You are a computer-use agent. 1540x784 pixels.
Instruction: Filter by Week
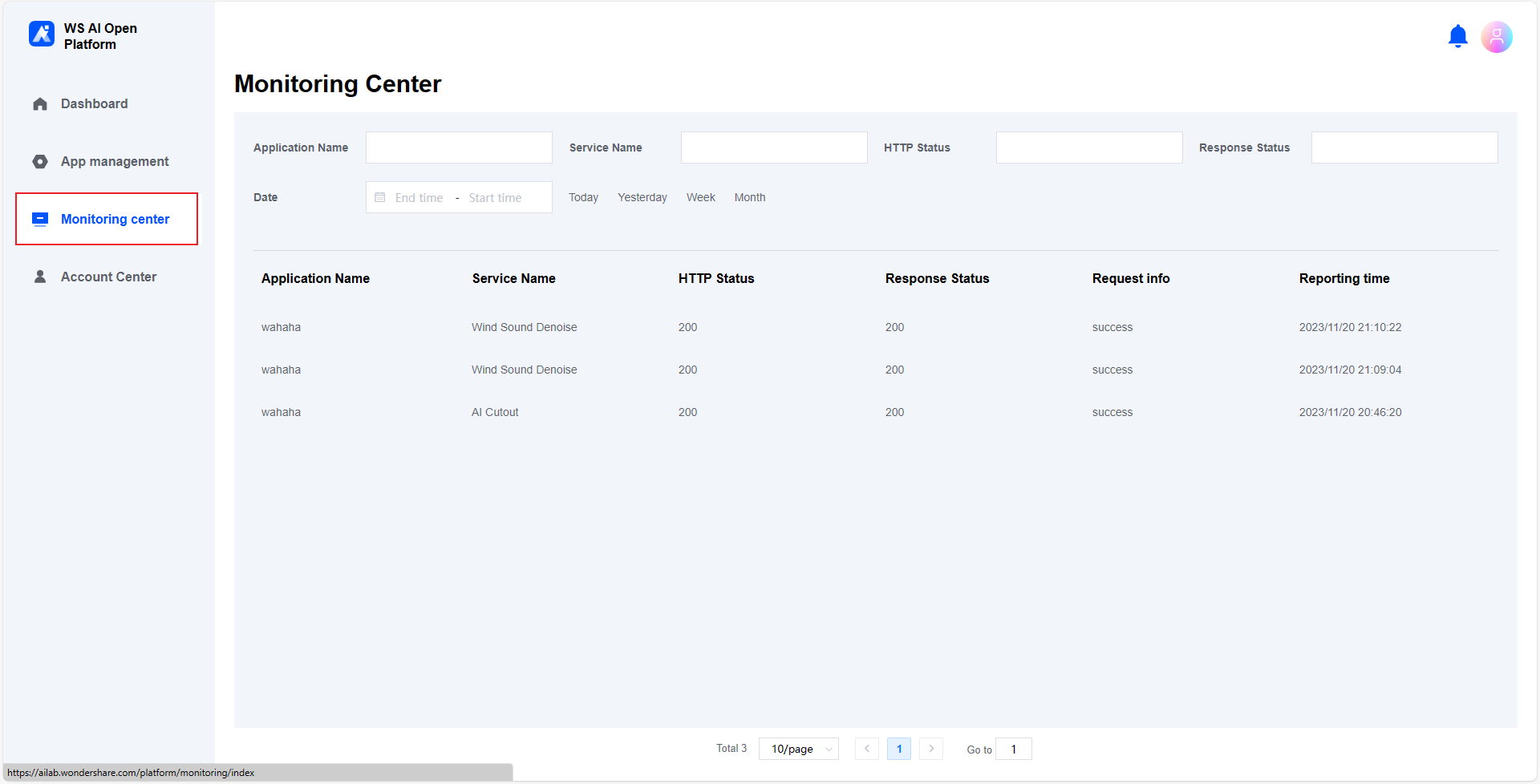pyautogui.click(x=700, y=197)
